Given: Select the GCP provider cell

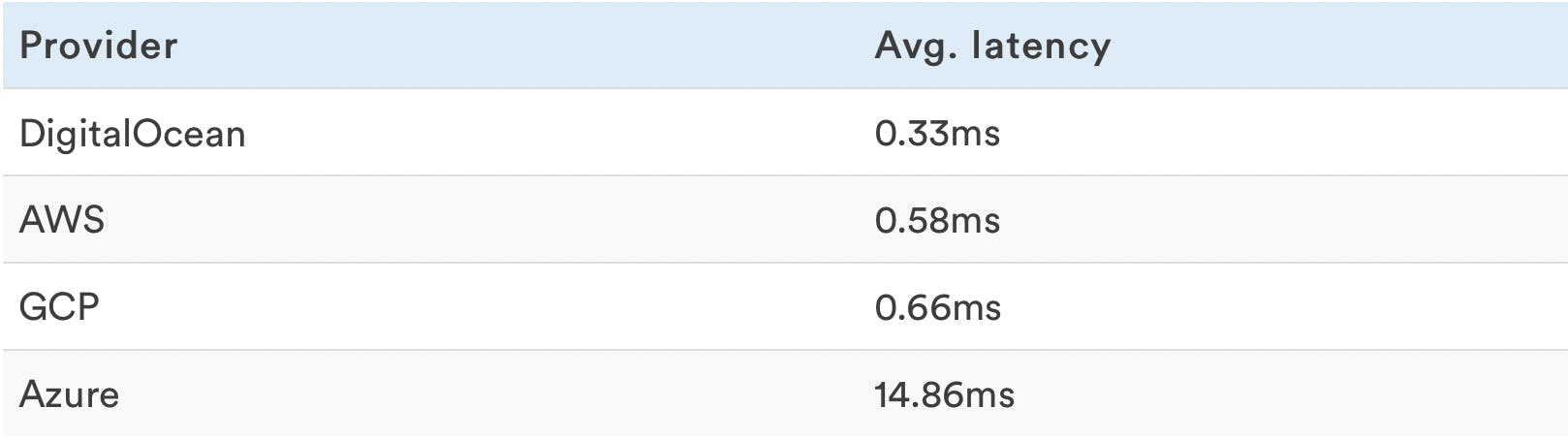Looking at the screenshot, I should [59, 307].
